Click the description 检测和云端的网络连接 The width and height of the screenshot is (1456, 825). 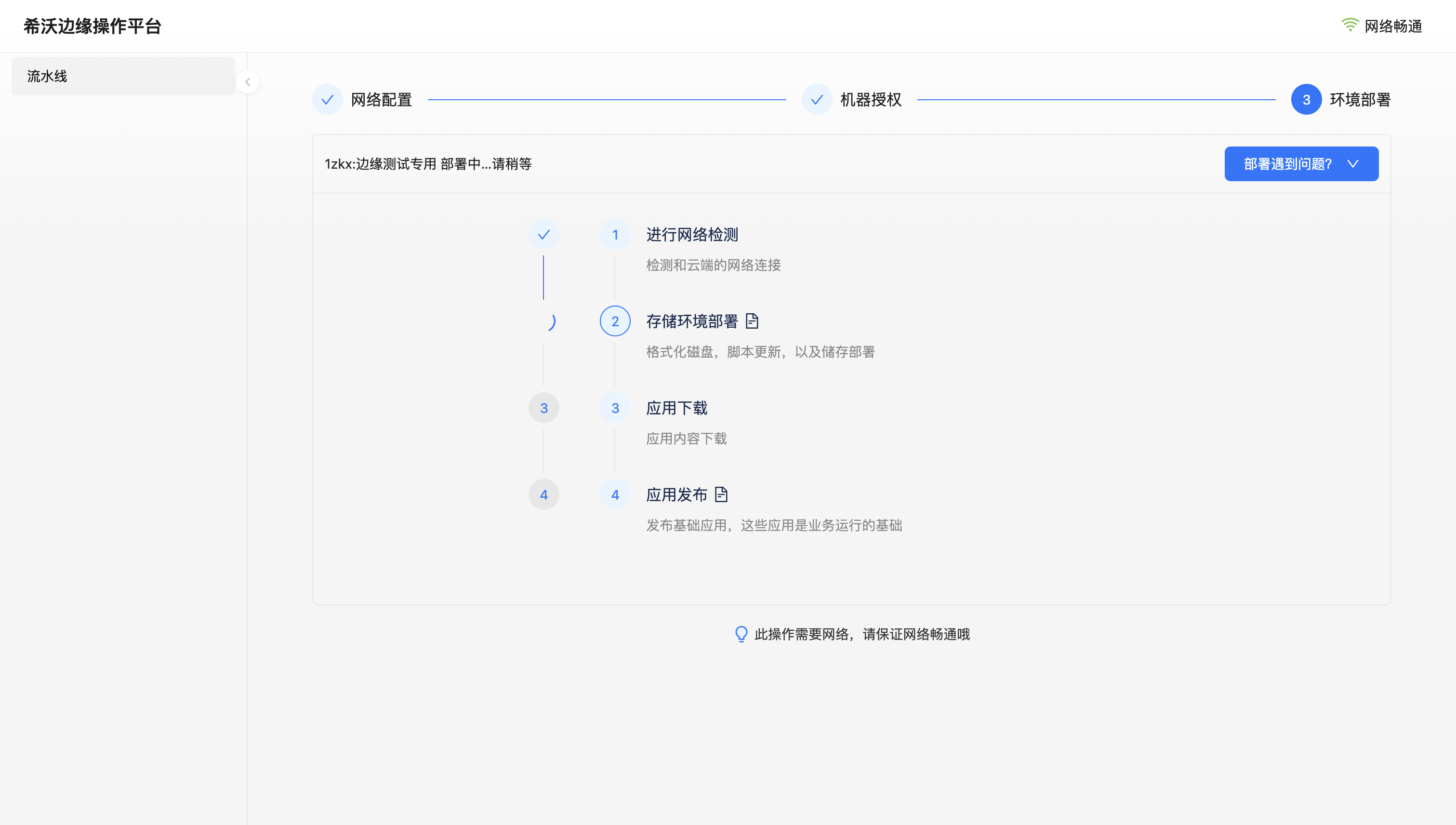pyautogui.click(x=714, y=265)
